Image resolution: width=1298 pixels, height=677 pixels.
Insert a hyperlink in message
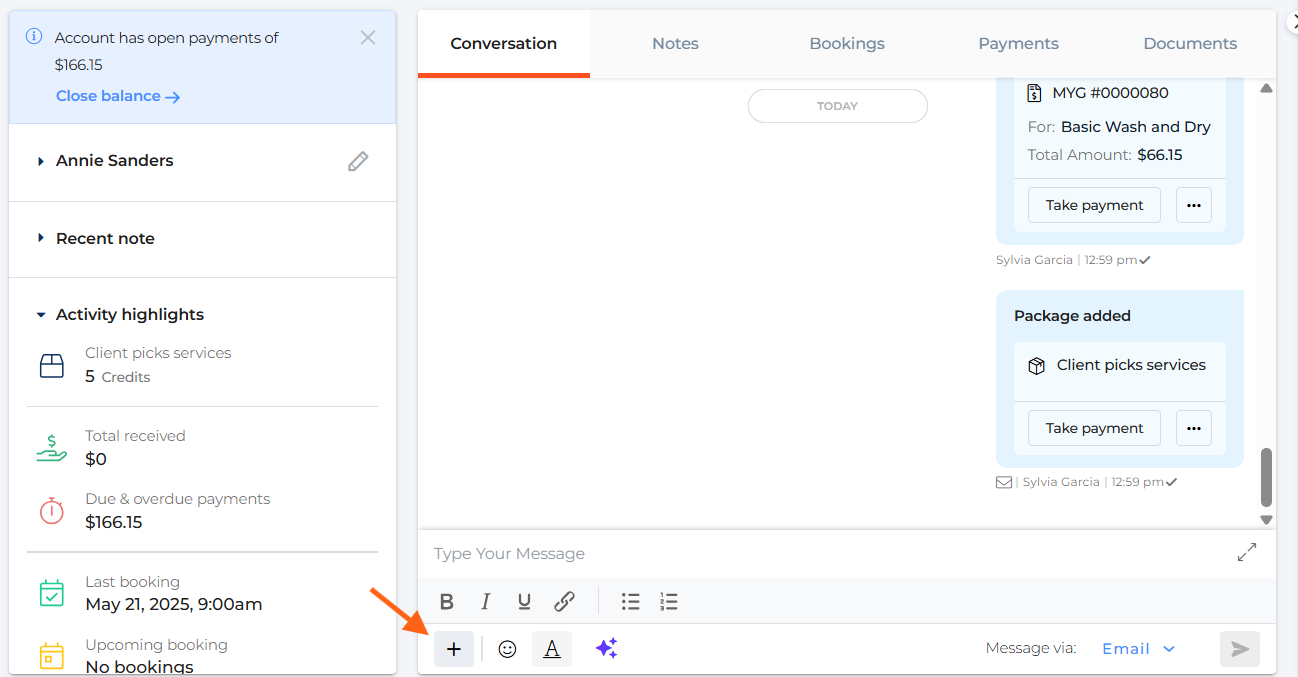click(564, 601)
